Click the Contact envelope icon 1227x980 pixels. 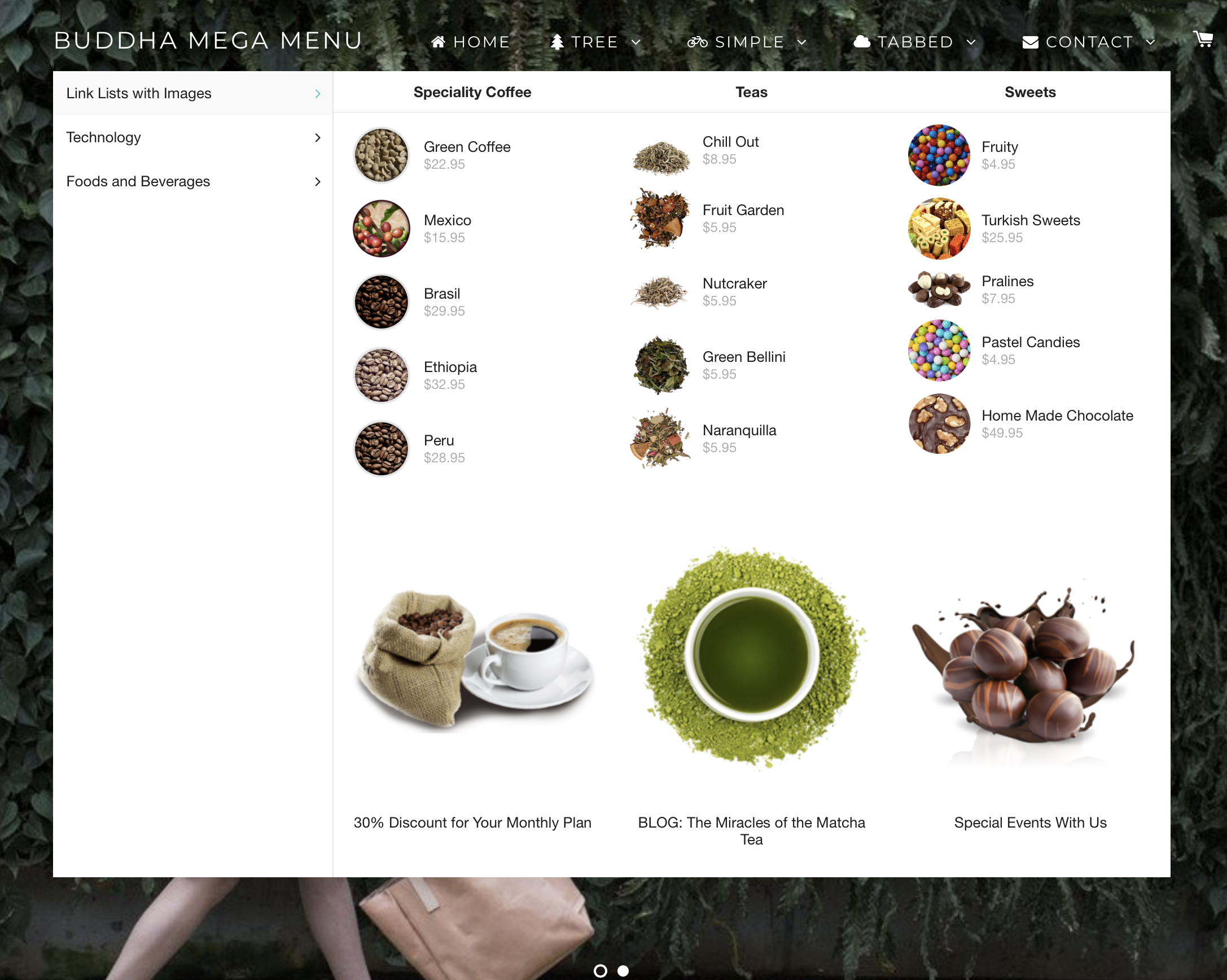coord(1029,41)
